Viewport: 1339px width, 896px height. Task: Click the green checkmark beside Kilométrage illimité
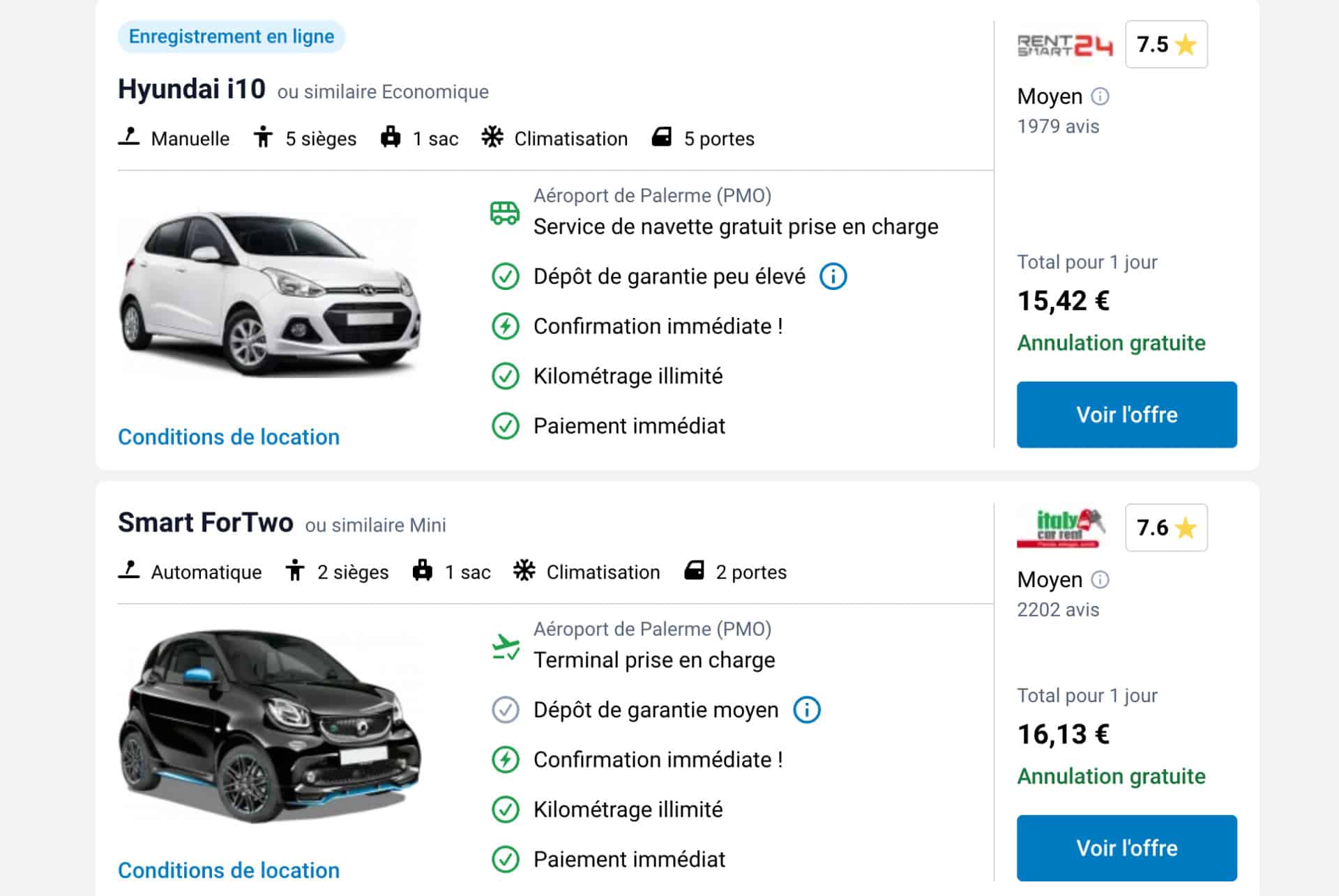tap(506, 375)
